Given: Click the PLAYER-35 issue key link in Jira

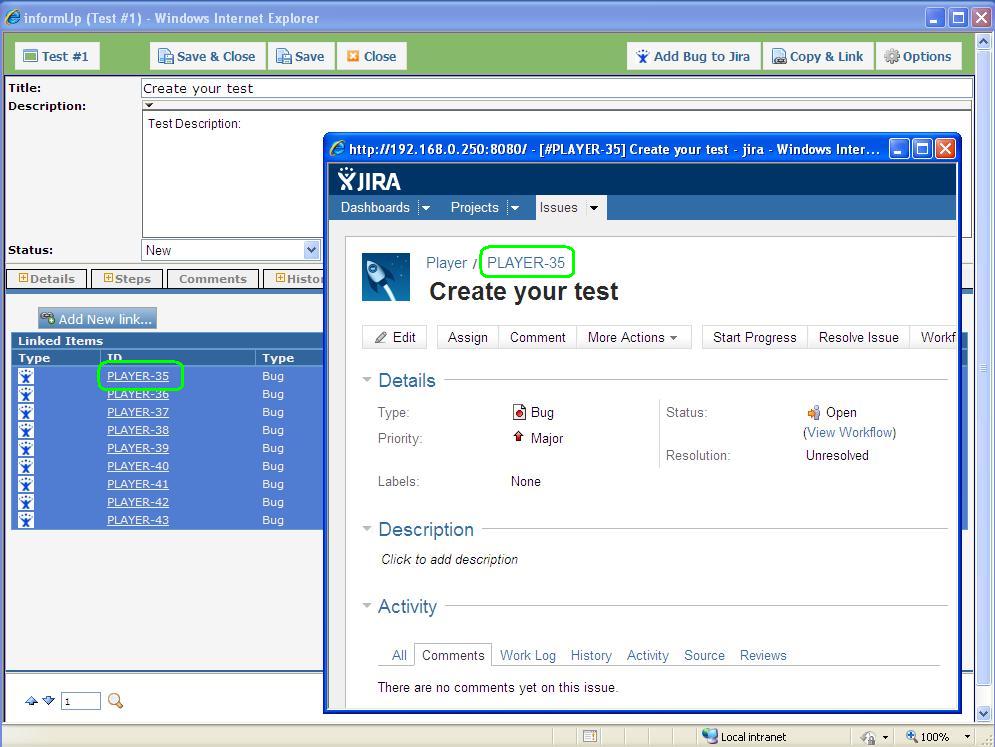Looking at the screenshot, I should point(526,263).
